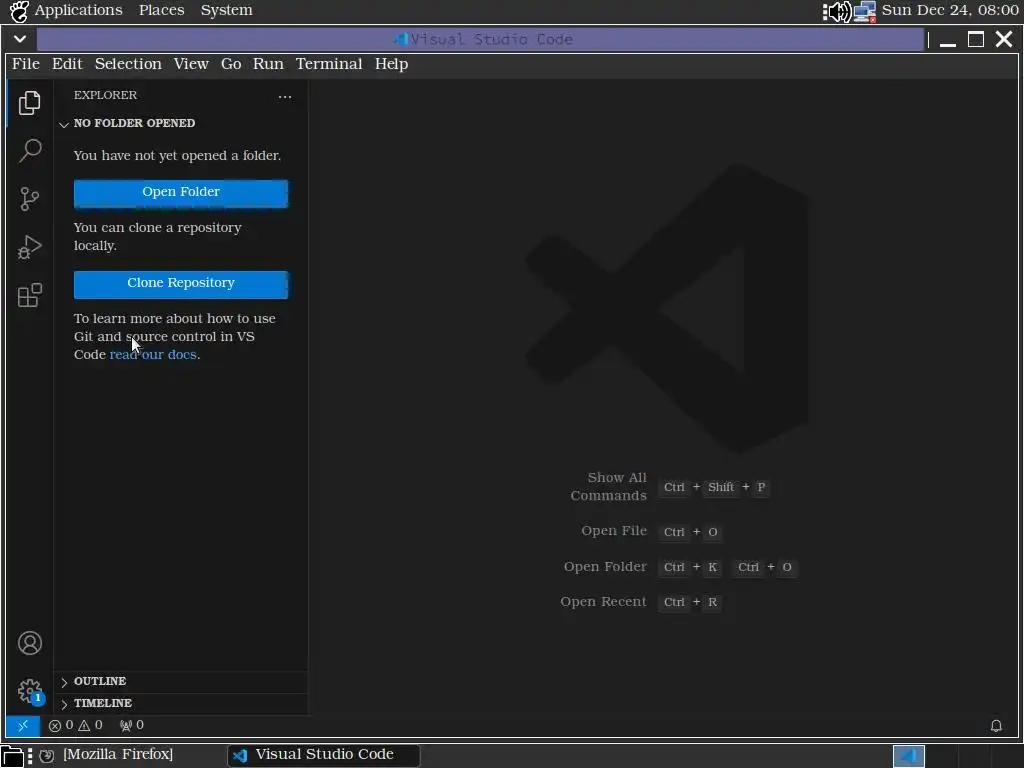
Task: Click the Open Folder button
Action: click(181, 193)
